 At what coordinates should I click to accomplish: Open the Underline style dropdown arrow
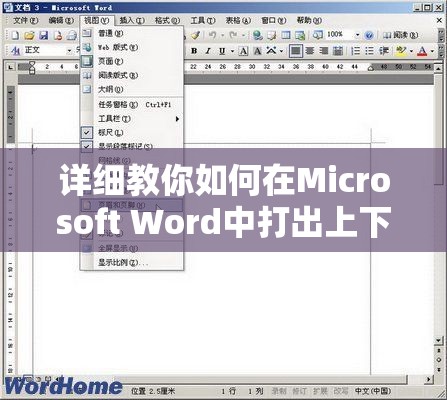pos(232,51)
